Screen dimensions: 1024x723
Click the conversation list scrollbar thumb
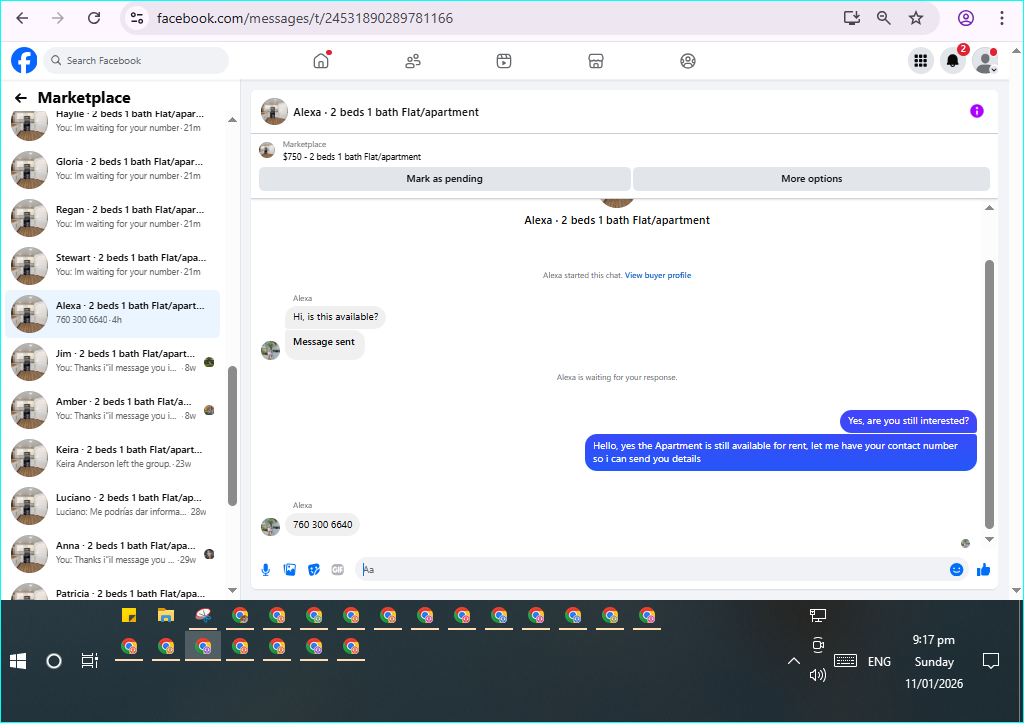[232, 436]
